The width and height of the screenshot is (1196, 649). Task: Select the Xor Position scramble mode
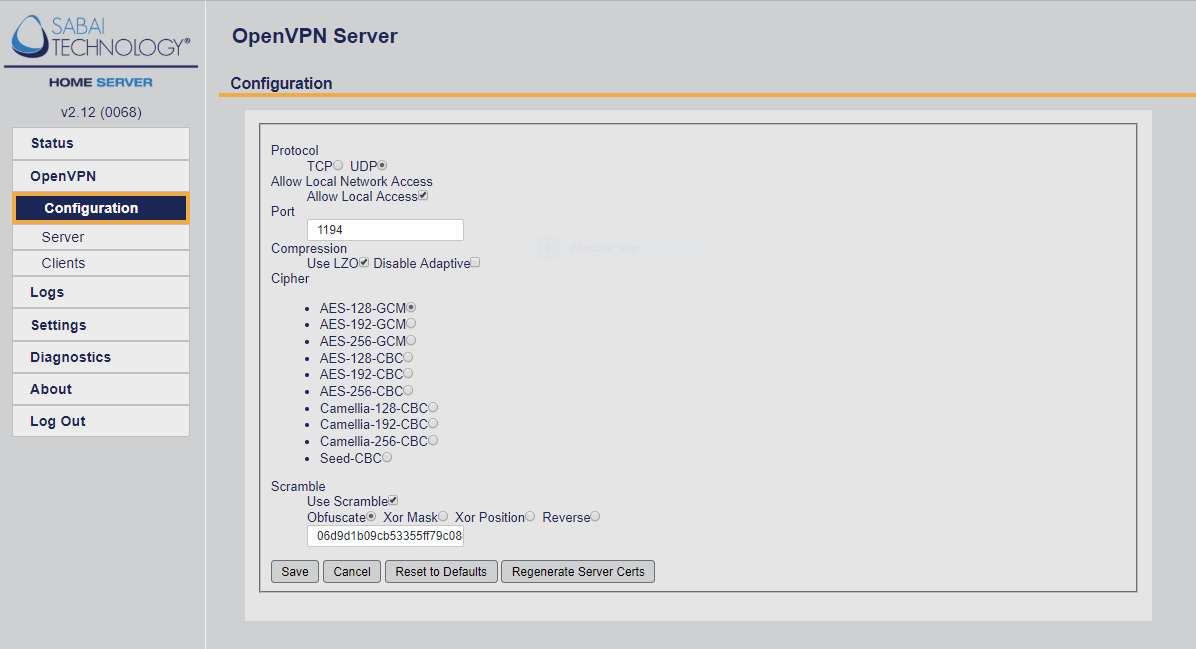tap(530, 516)
